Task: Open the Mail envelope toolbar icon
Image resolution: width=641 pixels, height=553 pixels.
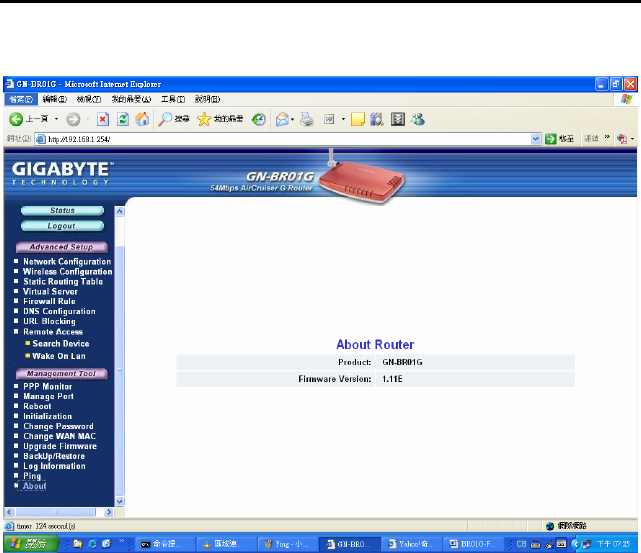Action: click(x=282, y=119)
